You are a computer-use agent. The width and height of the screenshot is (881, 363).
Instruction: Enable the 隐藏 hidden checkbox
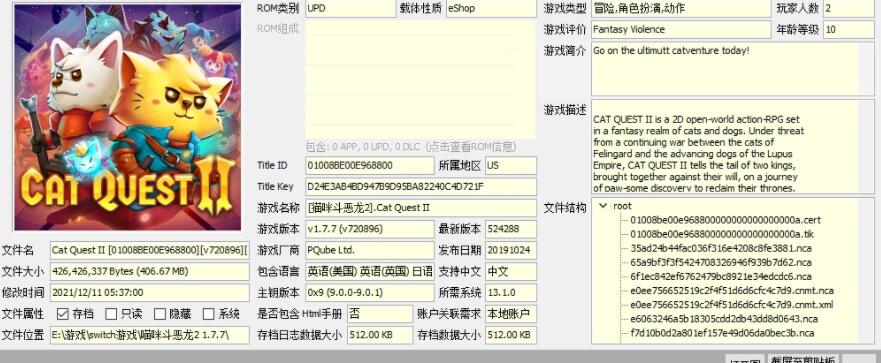(160, 314)
